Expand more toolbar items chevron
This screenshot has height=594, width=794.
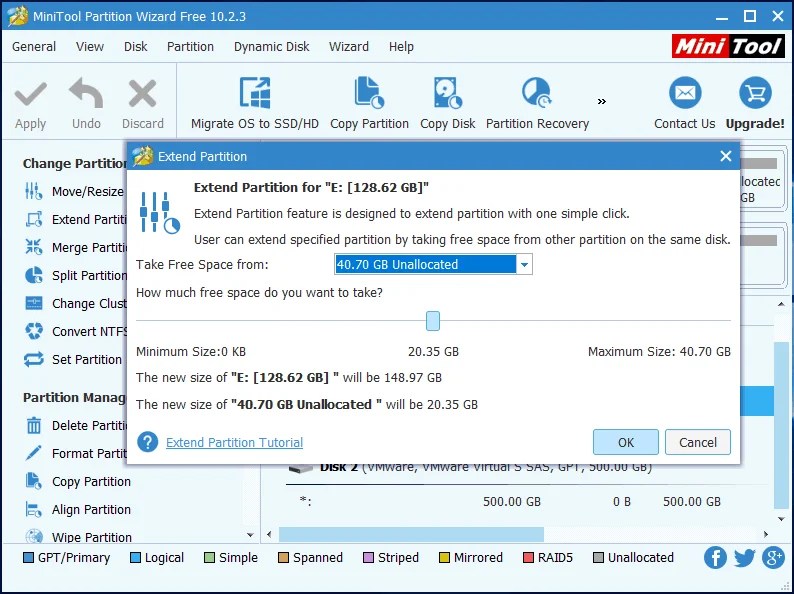[602, 102]
